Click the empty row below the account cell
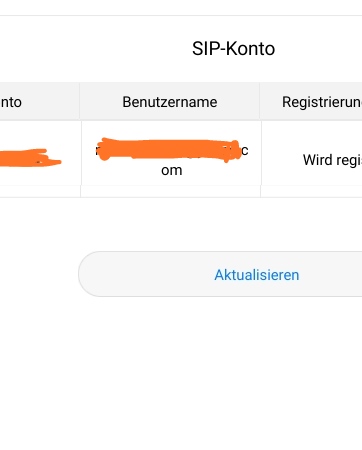Viewport: 362px width, 450px height. click(40, 191)
